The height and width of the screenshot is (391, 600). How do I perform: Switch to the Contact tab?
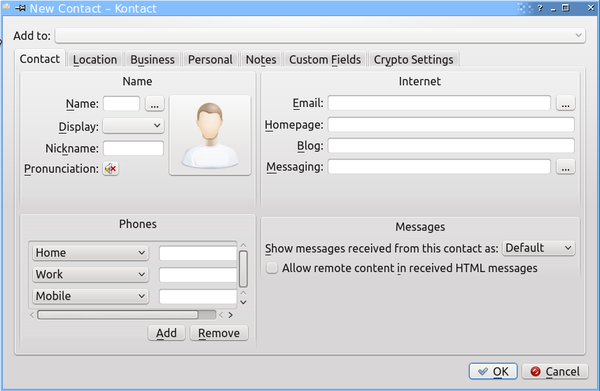pos(40,59)
